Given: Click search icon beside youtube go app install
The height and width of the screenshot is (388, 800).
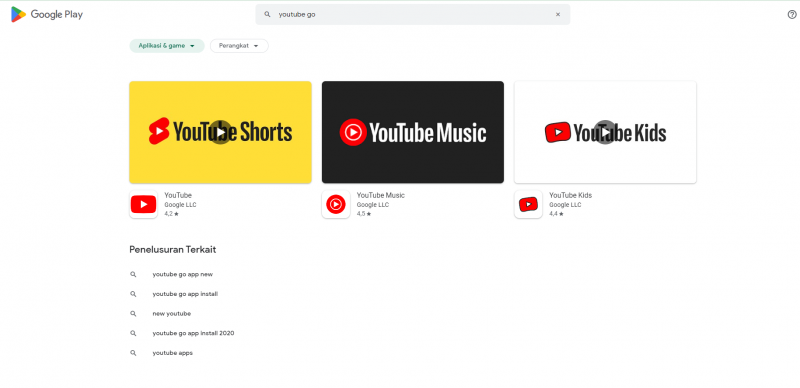Looking at the screenshot, I should 133,294.
